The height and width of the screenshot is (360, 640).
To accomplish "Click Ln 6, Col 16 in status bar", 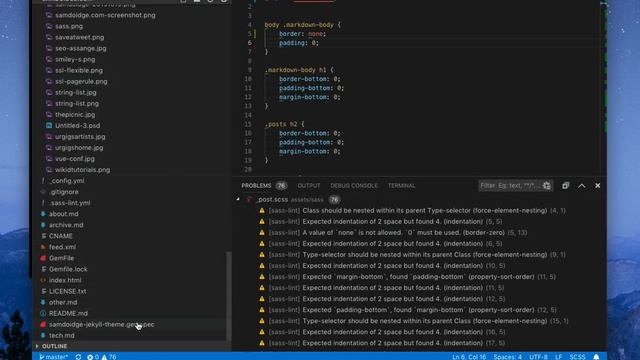I will click(469, 357).
